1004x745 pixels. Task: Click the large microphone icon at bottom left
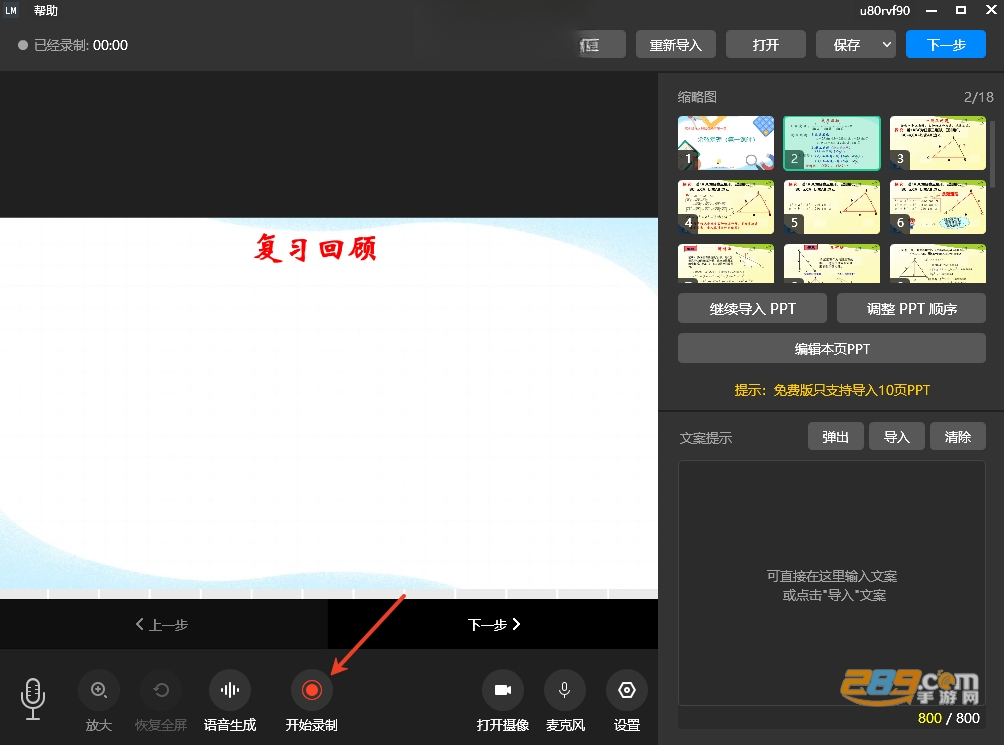[x=33, y=699]
